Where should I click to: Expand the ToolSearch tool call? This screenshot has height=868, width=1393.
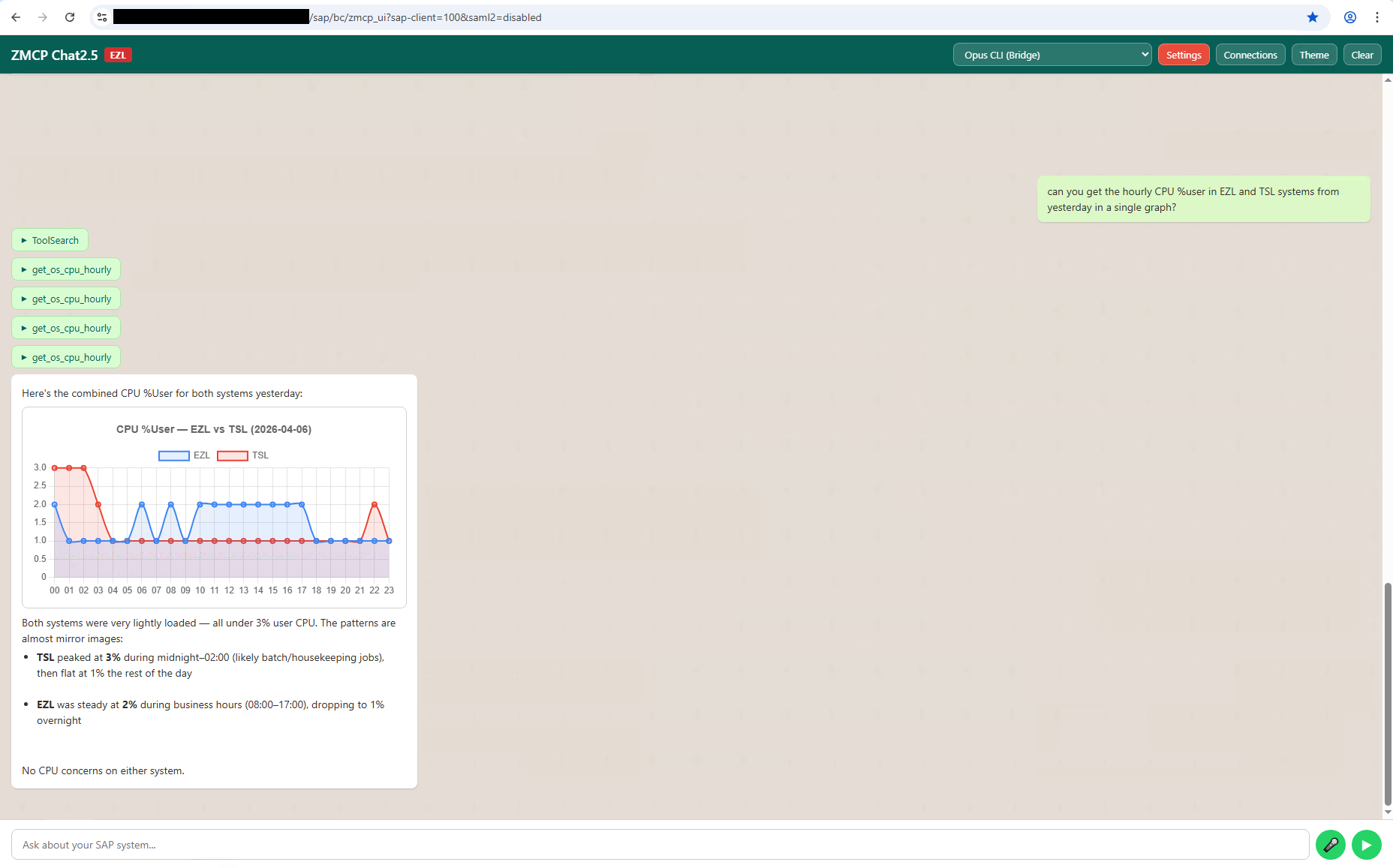50,240
